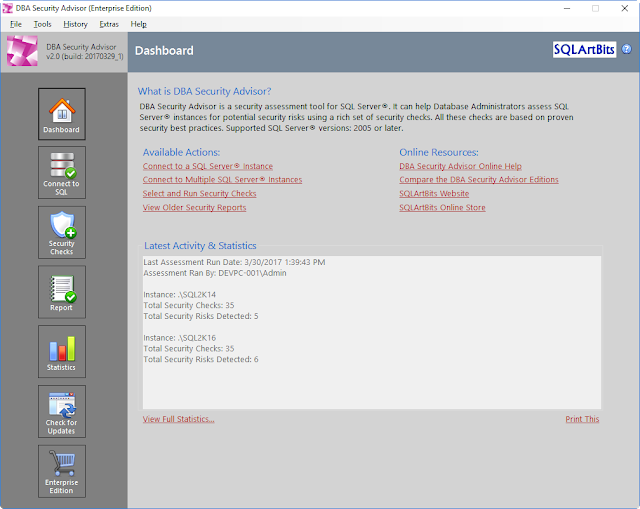
Task: Click the Enterprise Edition cart icon
Action: (x=62, y=471)
